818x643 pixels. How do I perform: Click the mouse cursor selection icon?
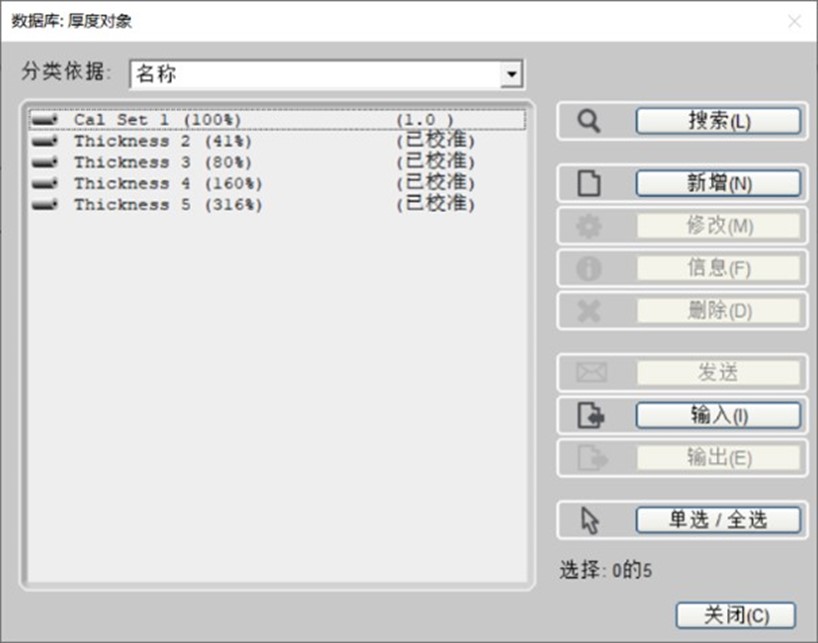coord(589,520)
